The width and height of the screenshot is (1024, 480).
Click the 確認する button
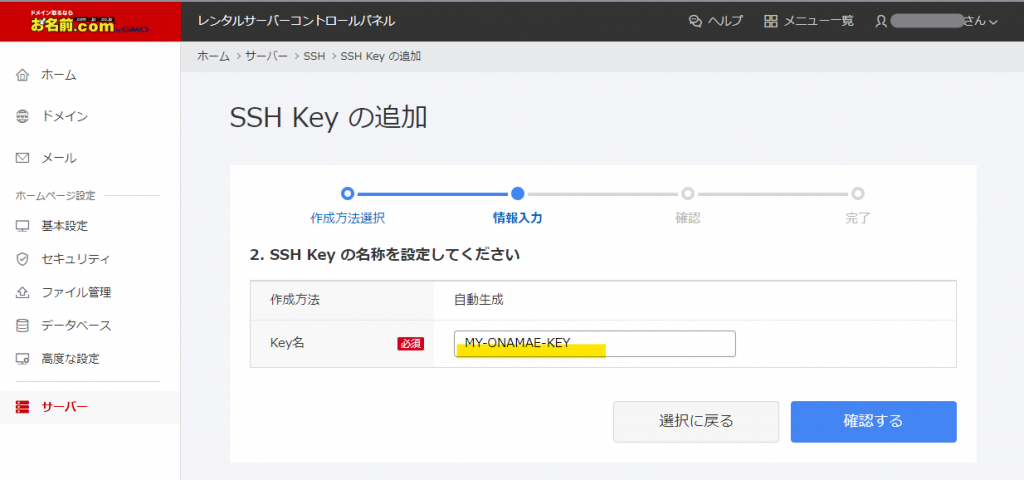pos(873,421)
